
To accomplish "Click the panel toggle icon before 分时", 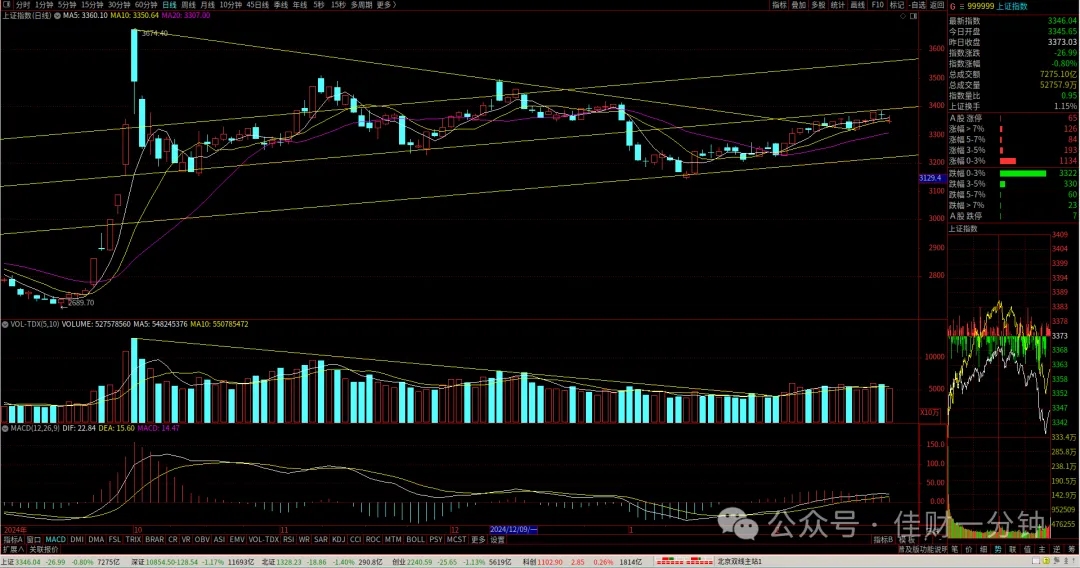I will tap(6, 5).
